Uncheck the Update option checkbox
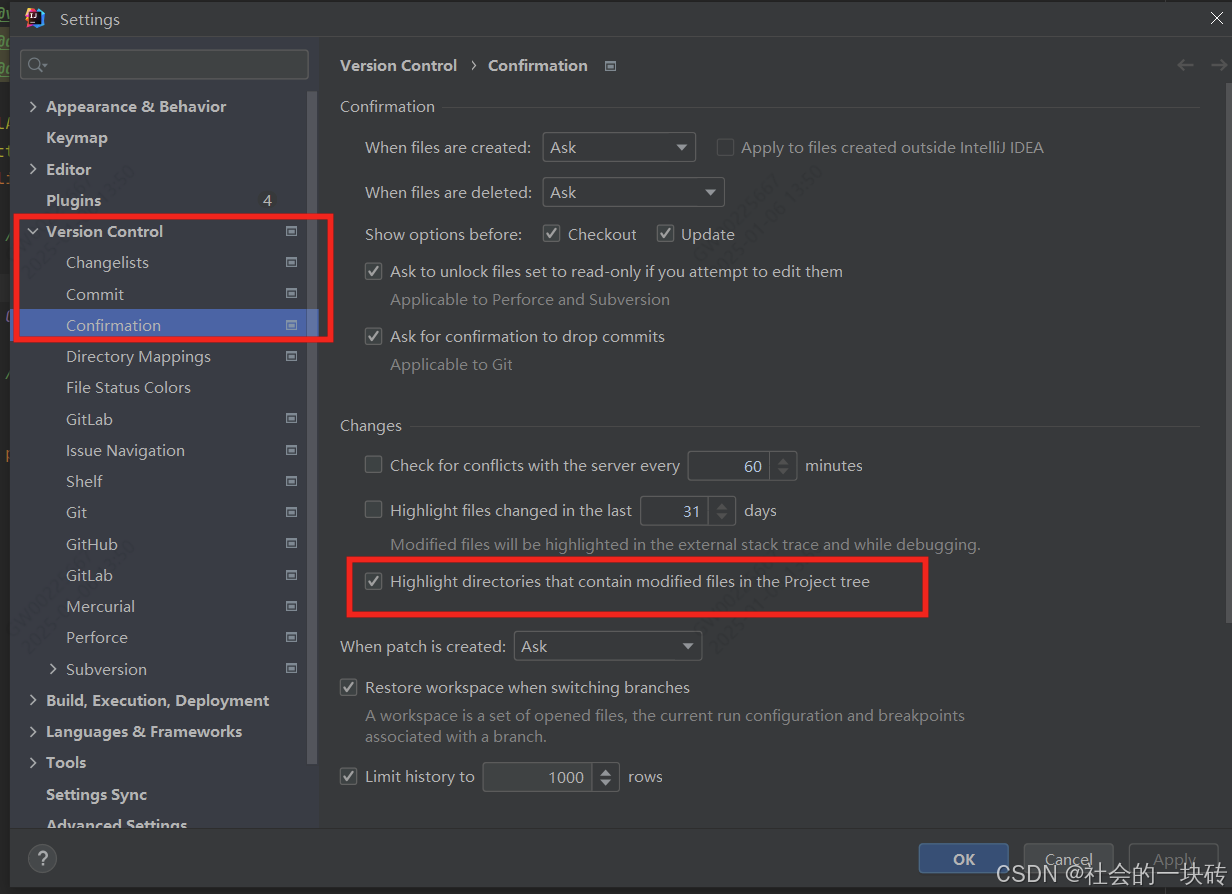This screenshot has width=1232, height=894. [x=665, y=234]
